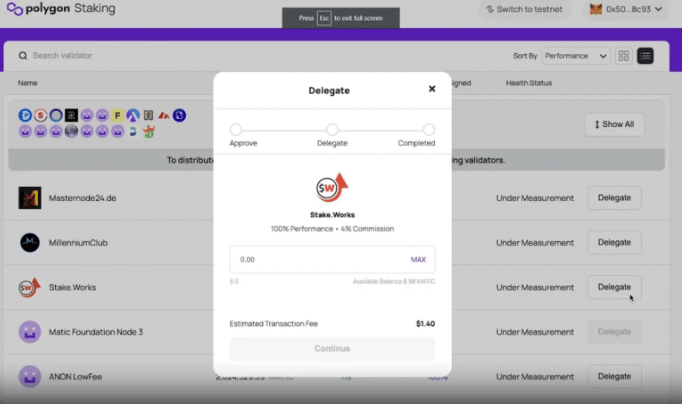Click the 100% Performance • 4% Commission text

332,228
